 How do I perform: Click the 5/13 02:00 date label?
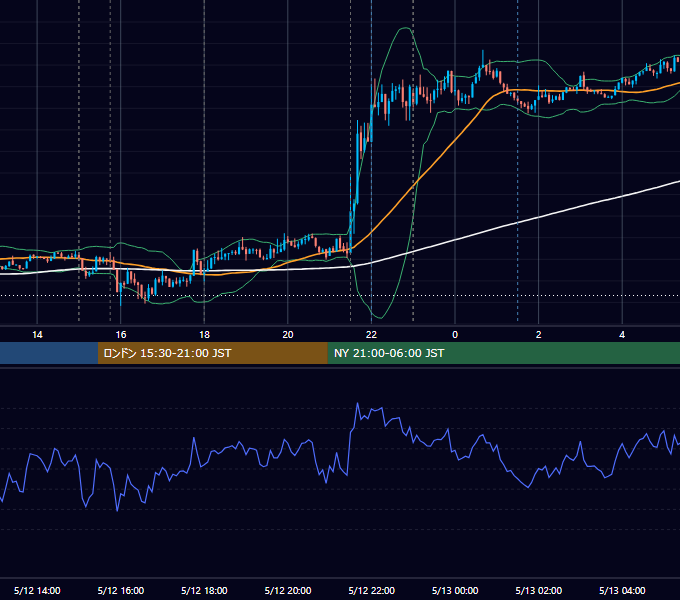539,590
